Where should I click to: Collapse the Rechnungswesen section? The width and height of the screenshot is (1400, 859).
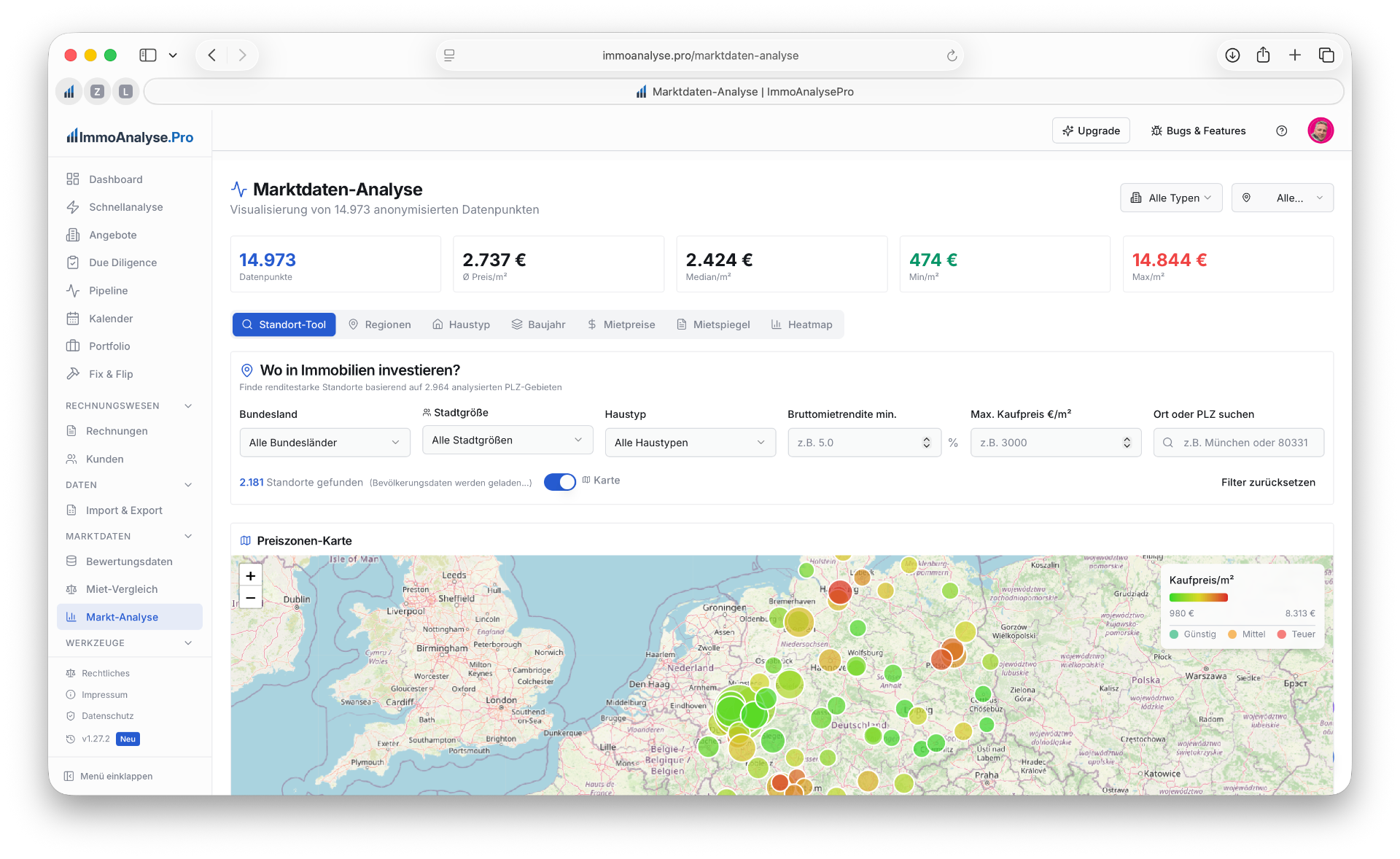click(130, 405)
